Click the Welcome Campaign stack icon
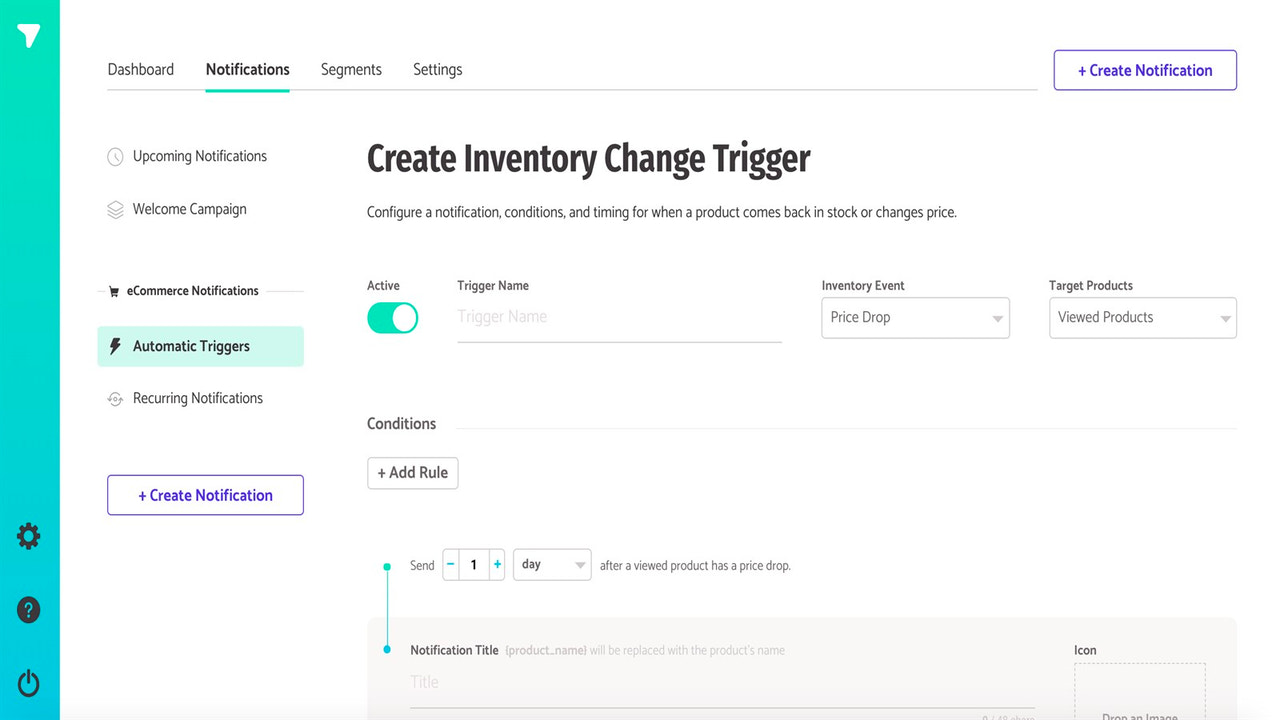This screenshot has width=1280, height=720. (x=115, y=209)
